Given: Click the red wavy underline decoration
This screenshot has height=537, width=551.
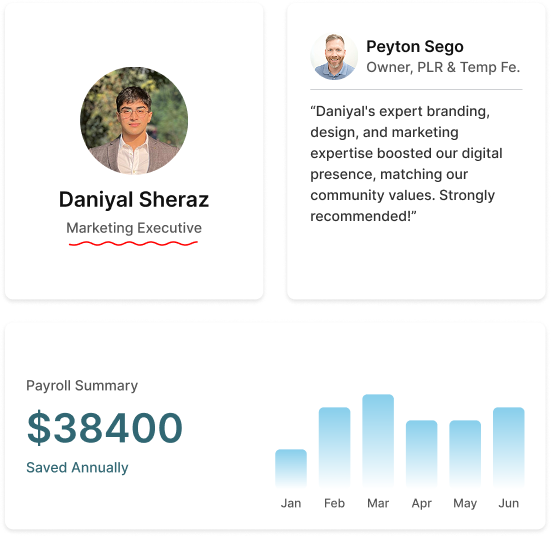Looking at the screenshot, I should (134, 244).
